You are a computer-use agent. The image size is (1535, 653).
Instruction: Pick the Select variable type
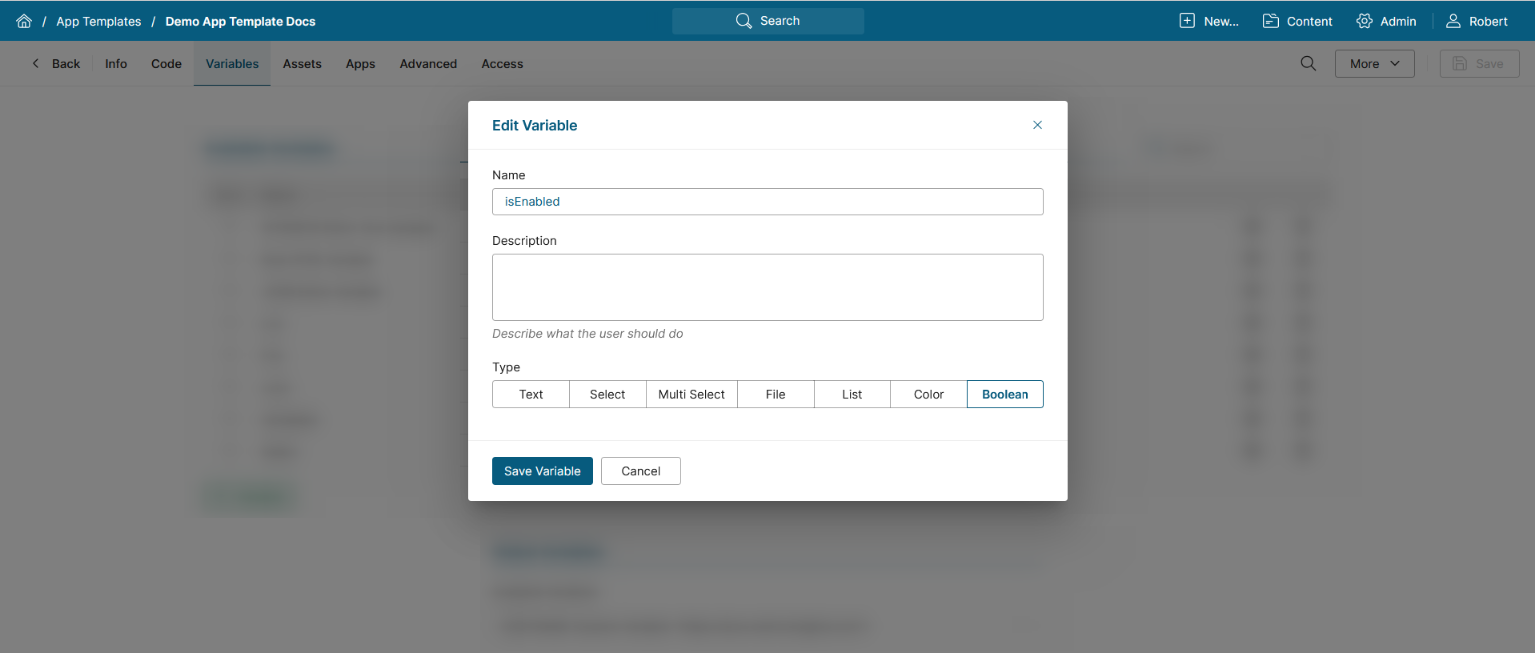607,394
